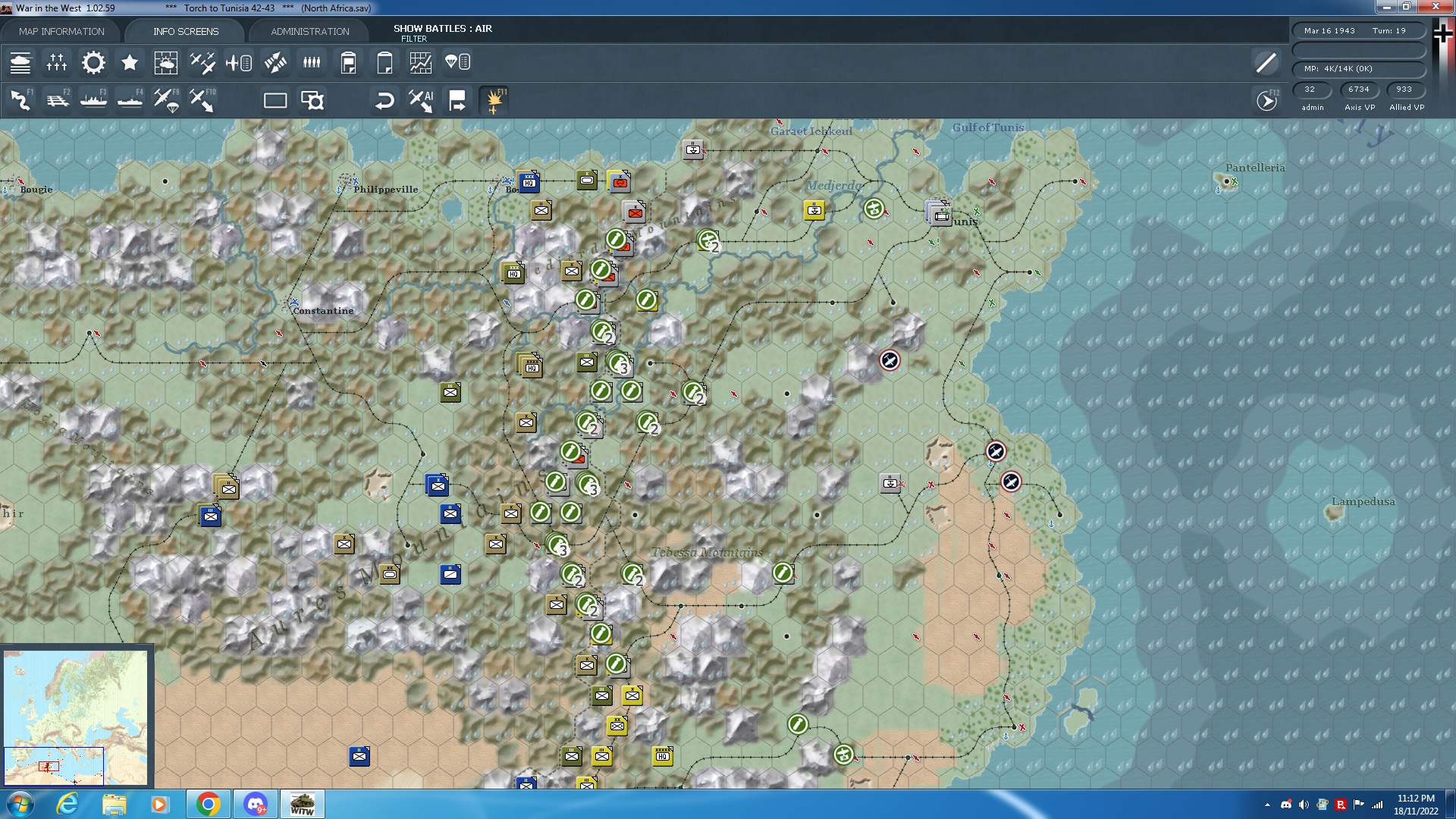1456x819 pixels.
Task: Select the F2 rail movement mode icon
Action: (x=57, y=100)
